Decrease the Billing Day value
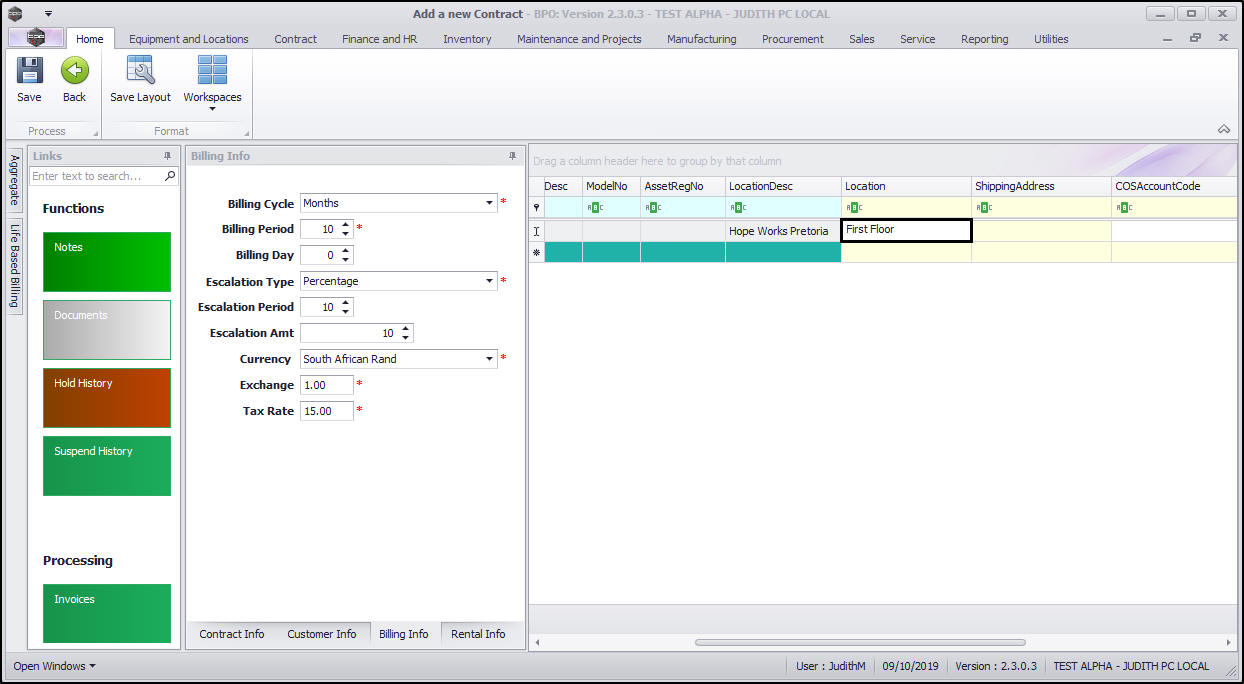Screen dimensions: 1244x684 click(346, 259)
